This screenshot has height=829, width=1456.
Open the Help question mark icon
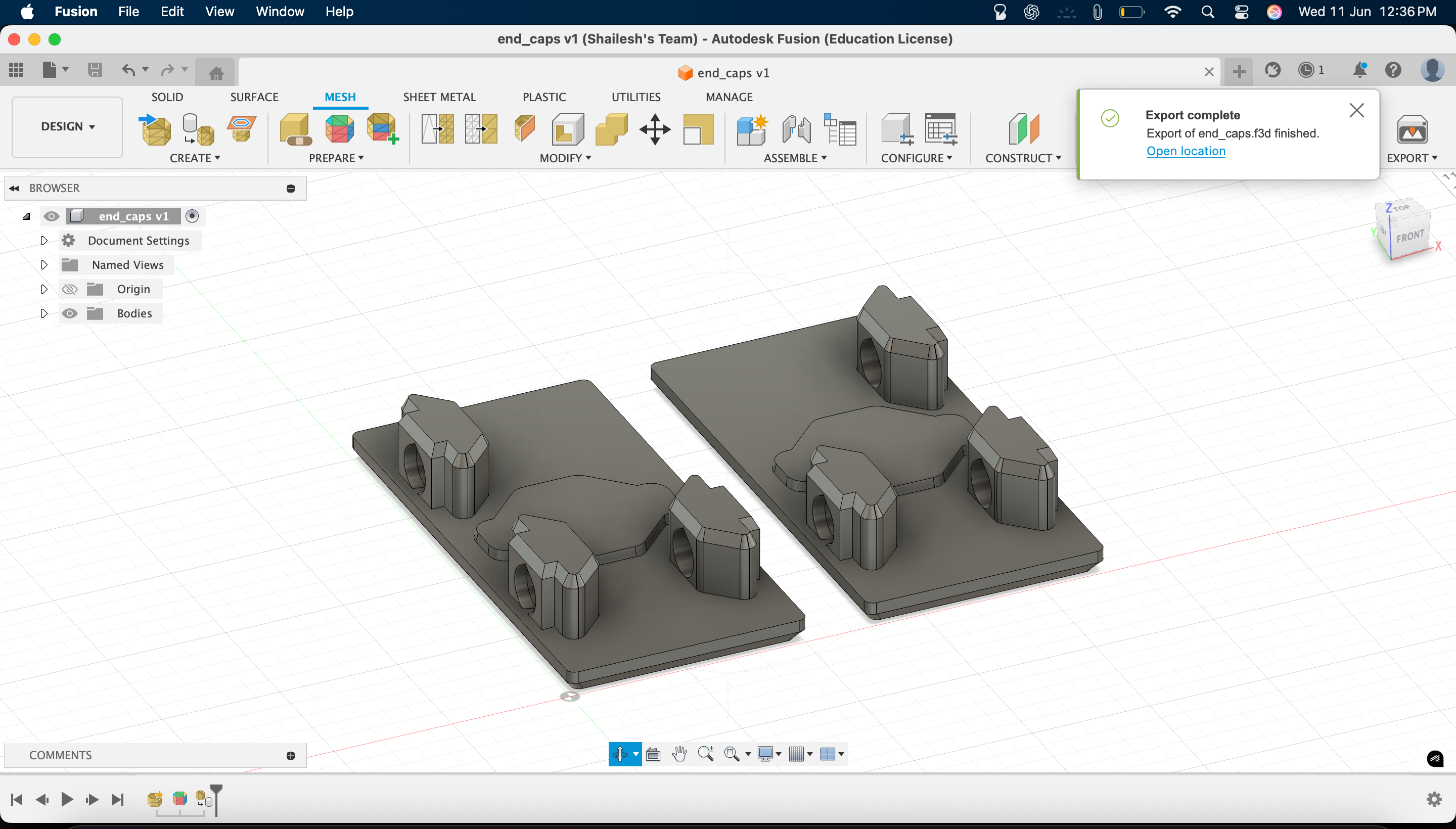1393,70
